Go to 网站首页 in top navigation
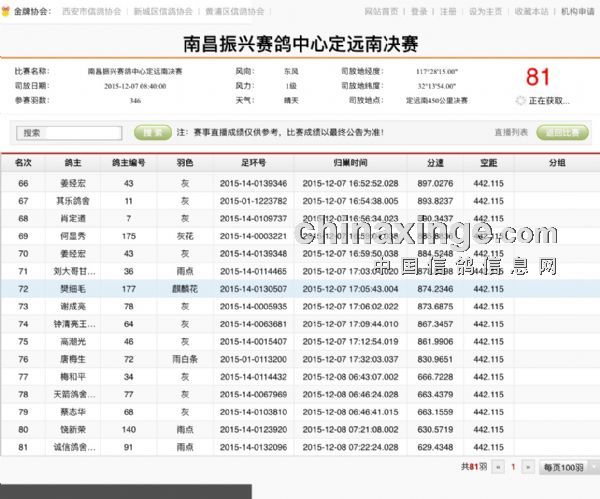 click(x=381, y=11)
